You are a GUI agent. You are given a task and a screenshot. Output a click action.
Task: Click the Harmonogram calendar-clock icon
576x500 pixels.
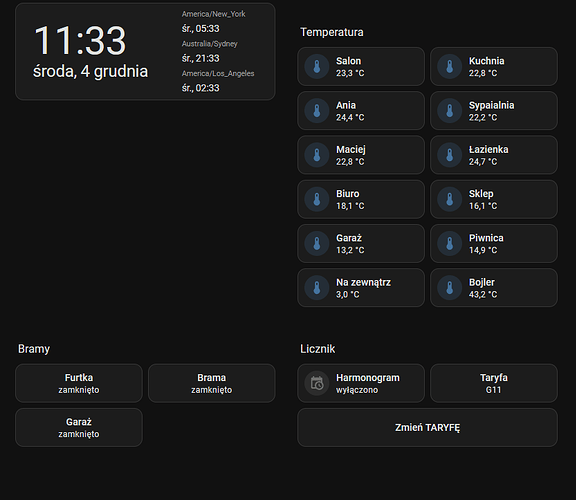click(x=317, y=383)
